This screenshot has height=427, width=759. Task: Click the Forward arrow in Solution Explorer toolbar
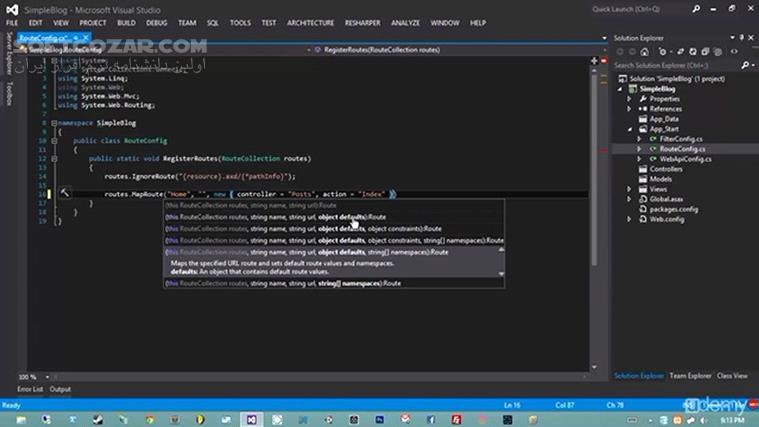tap(632, 52)
